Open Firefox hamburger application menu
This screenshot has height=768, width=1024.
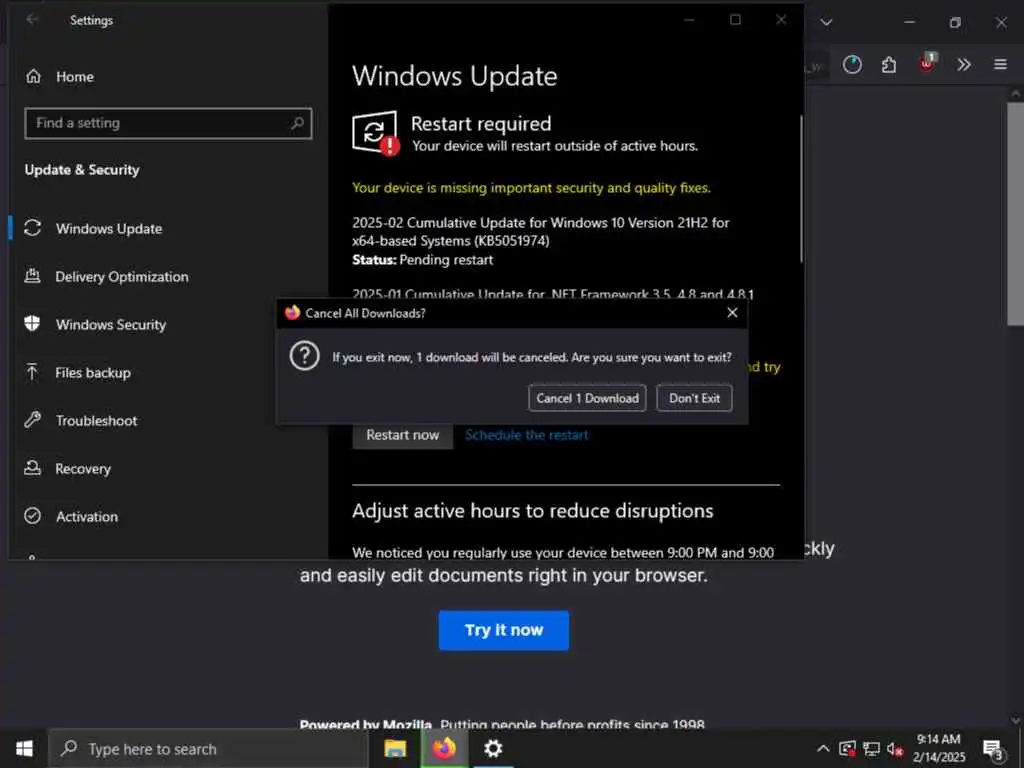pyautogui.click(x=1000, y=64)
